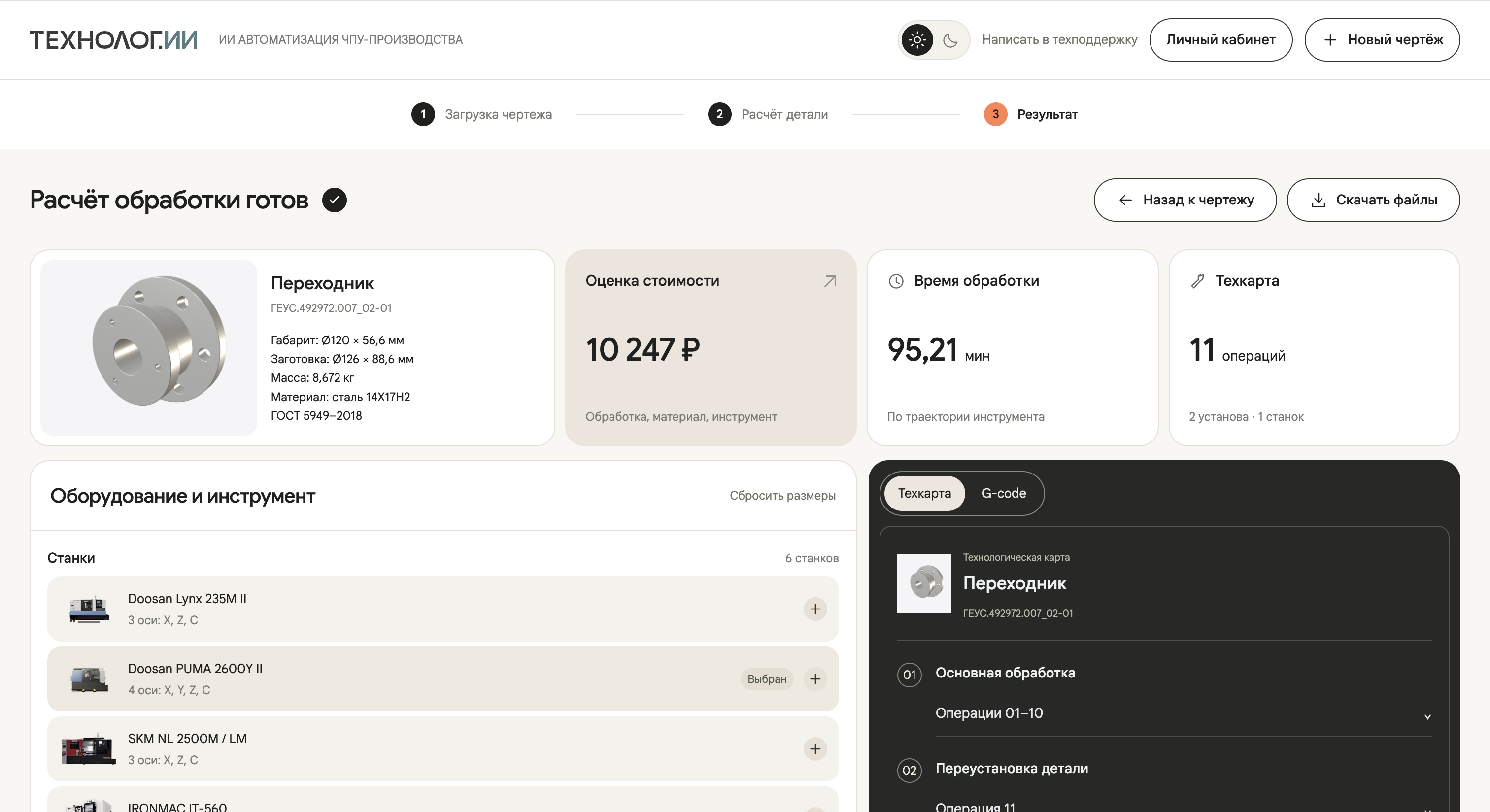Expand Doosan Lynx 235M II plus button
This screenshot has height=812, width=1490.
click(x=815, y=609)
